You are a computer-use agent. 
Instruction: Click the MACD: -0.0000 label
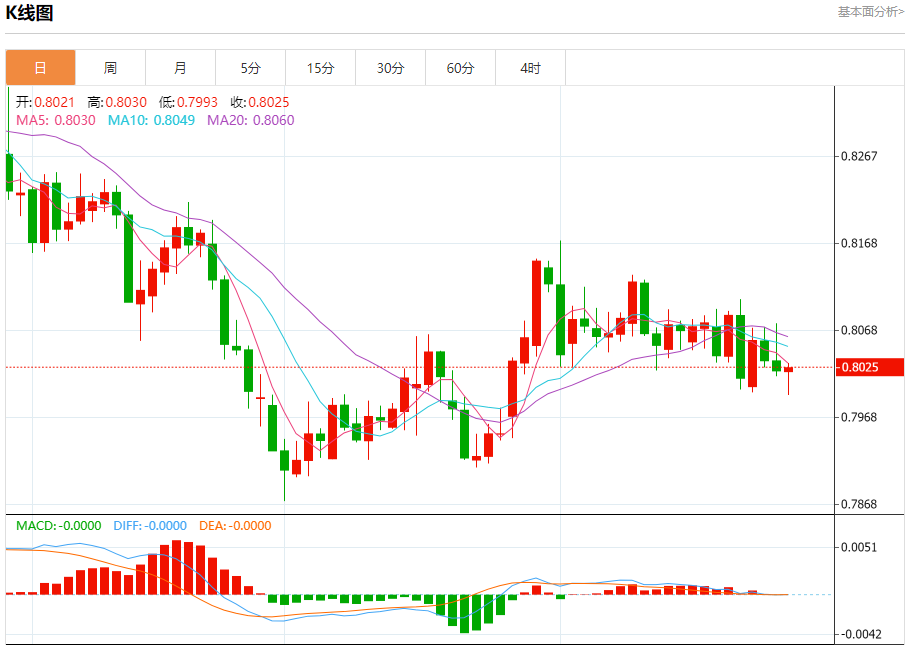(59, 526)
